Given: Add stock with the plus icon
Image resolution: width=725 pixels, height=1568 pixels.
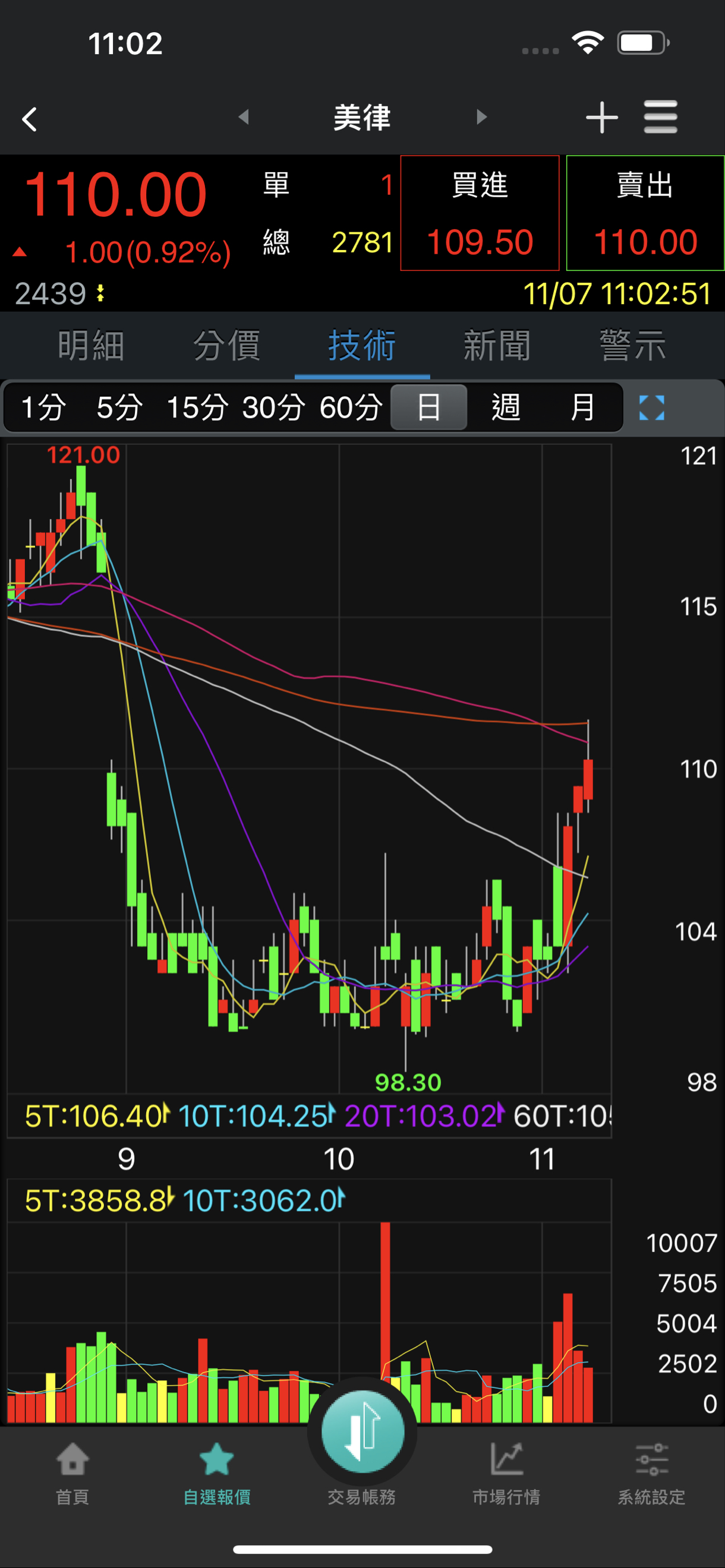Looking at the screenshot, I should pyautogui.click(x=601, y=117).
